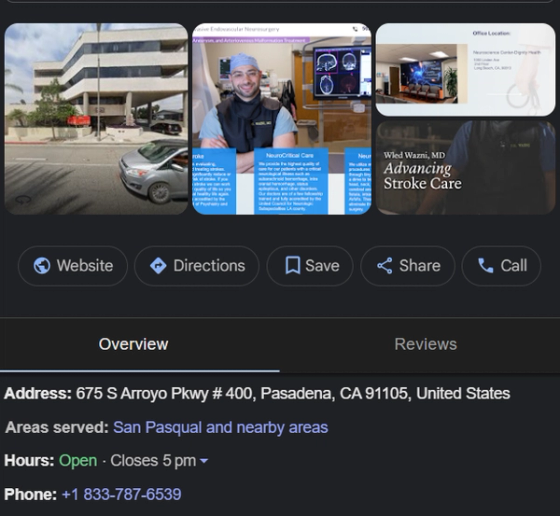Share this business listing
Screen dimensions: 560x516
coord(420,266)
